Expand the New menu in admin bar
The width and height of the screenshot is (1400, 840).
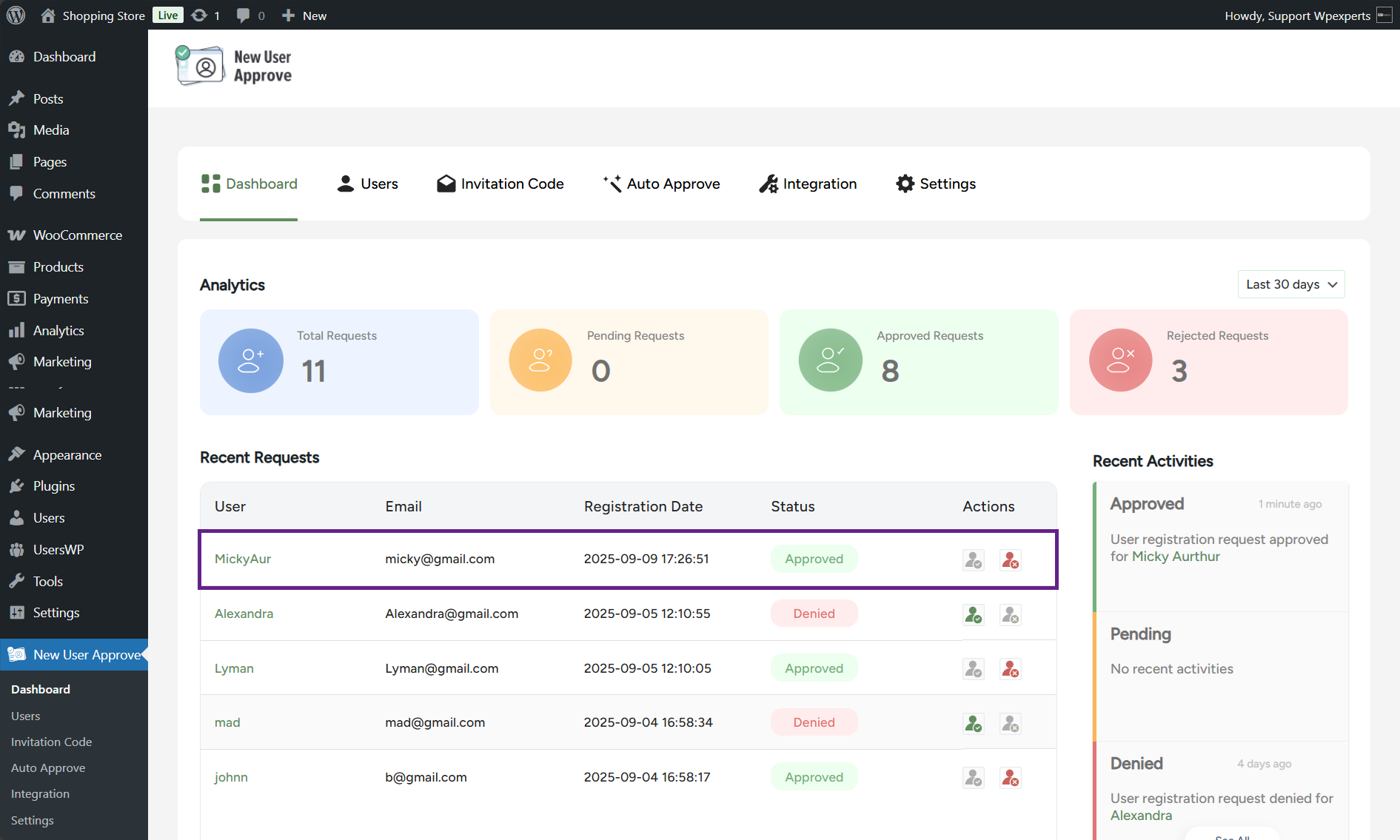tap(304, 16)
